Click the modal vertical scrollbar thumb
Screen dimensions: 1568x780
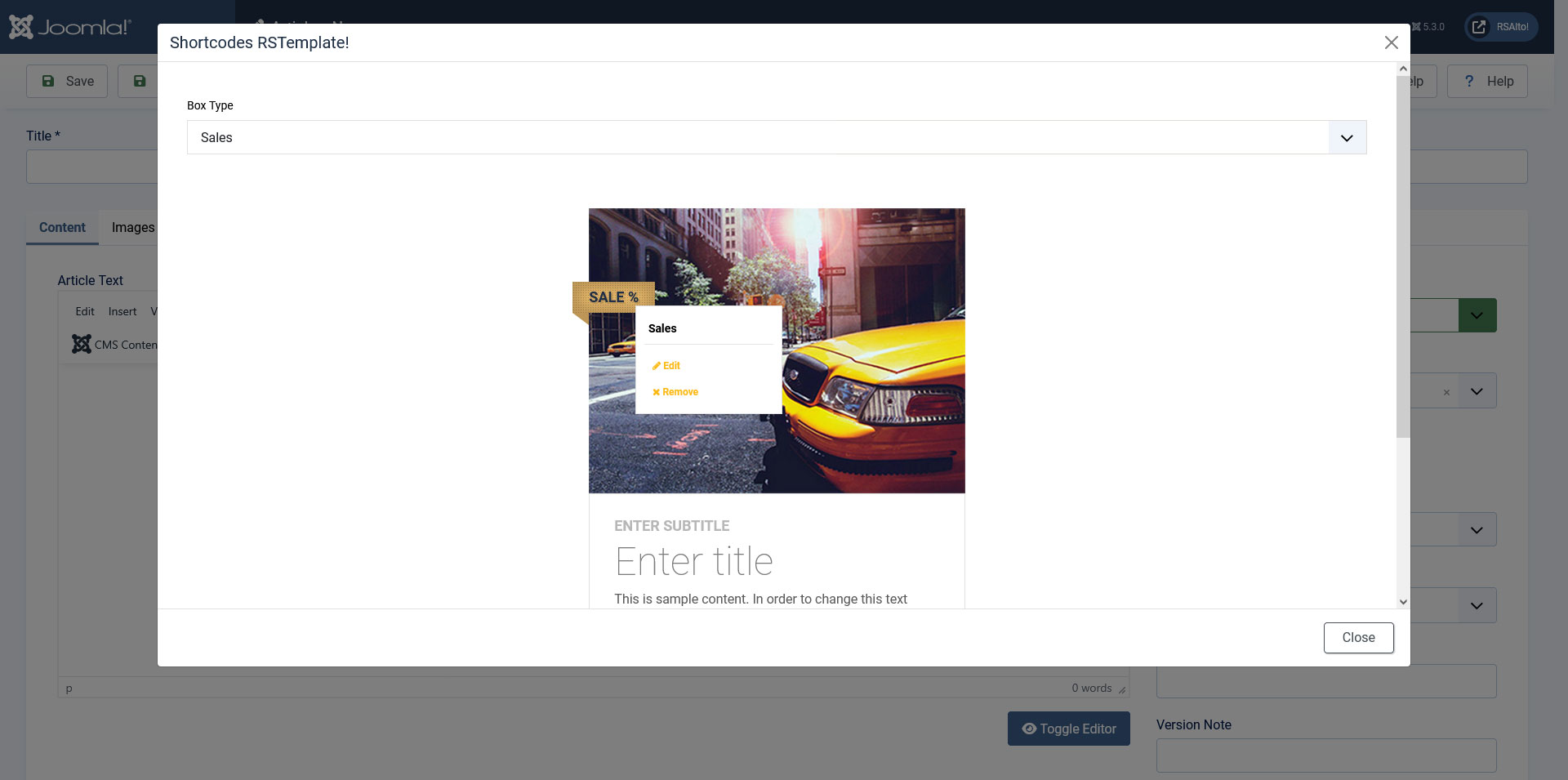click(x=1403, y=256)
